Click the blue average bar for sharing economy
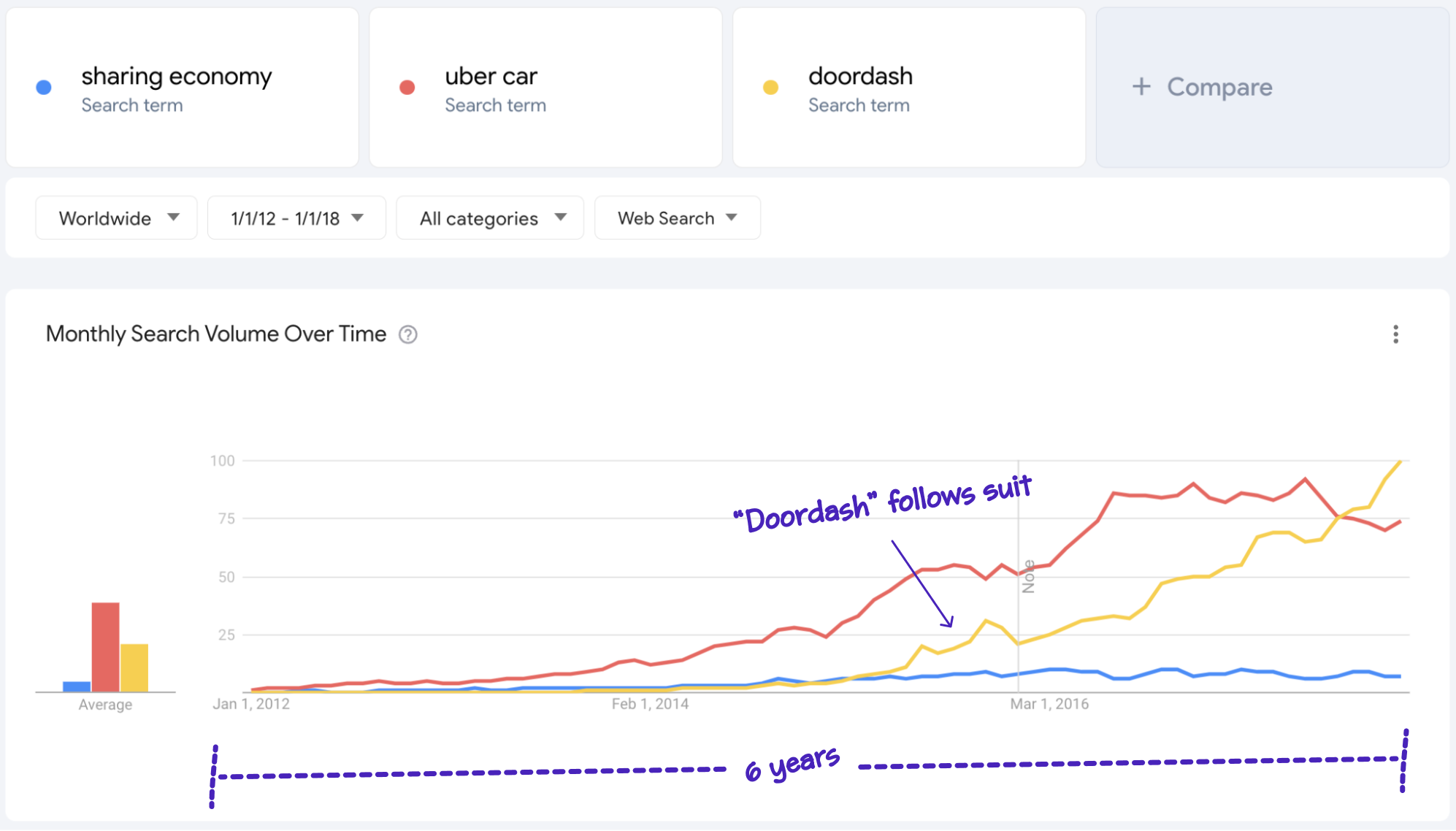The image size is (1456, 831). click(x=77, y=686)
